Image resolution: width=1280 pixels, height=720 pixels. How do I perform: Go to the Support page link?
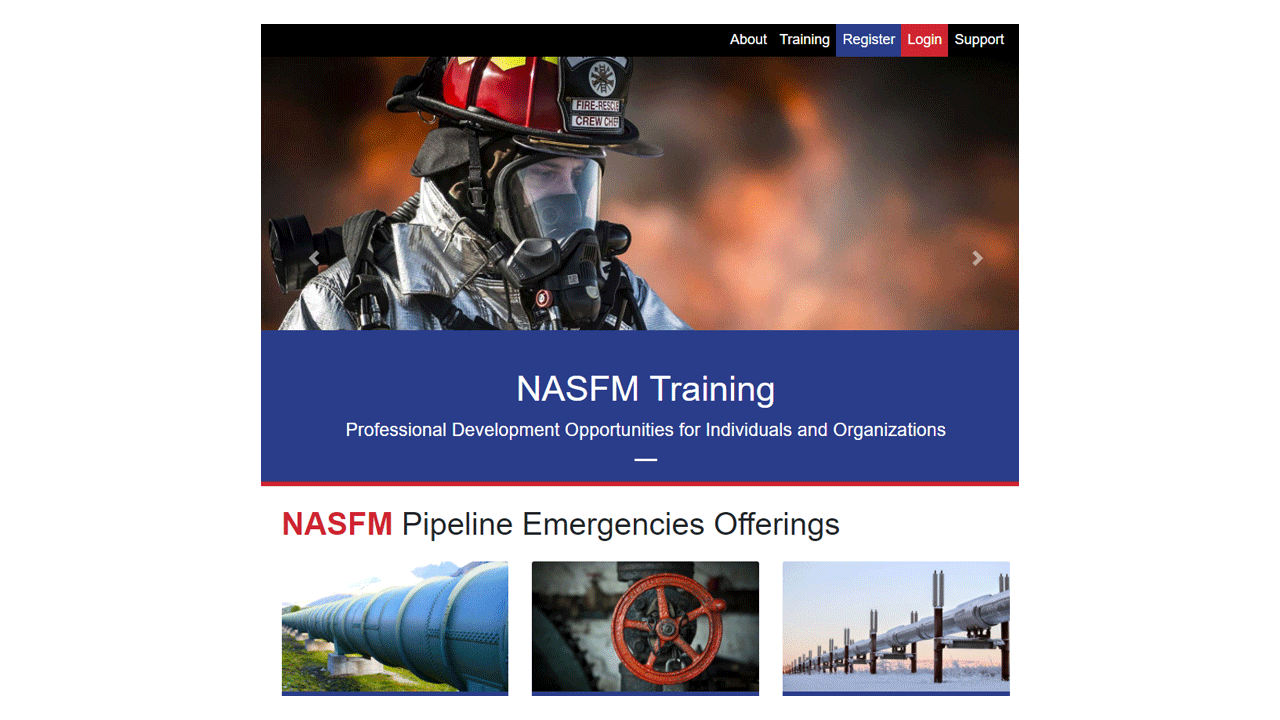(979, 40)
